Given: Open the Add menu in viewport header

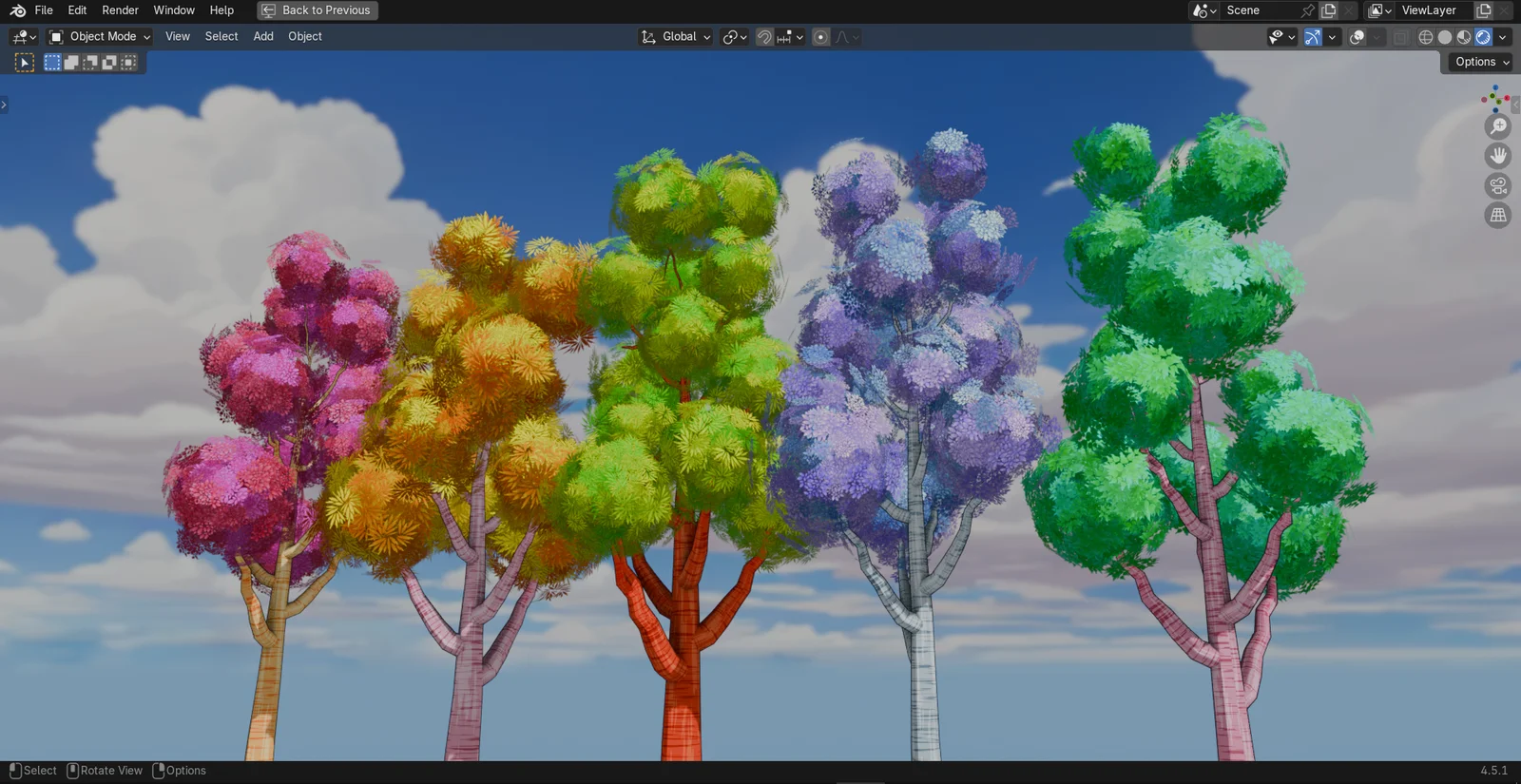Looking at the screenshot, I should pyautogui.click(x=263, y=36).
